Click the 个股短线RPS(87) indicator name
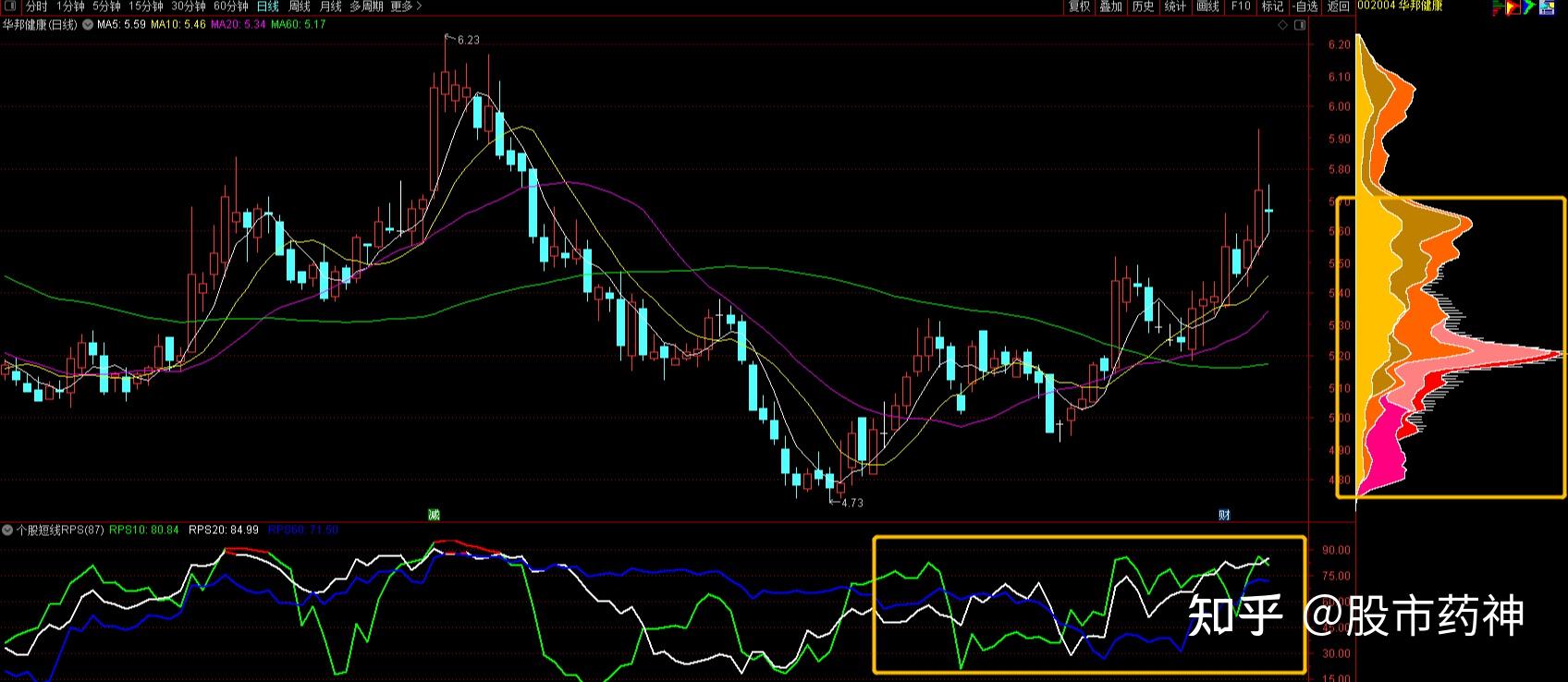Image resolution: width=1568 pixels, height=682 pixels. pyautogui.click(x=60, y=530)
